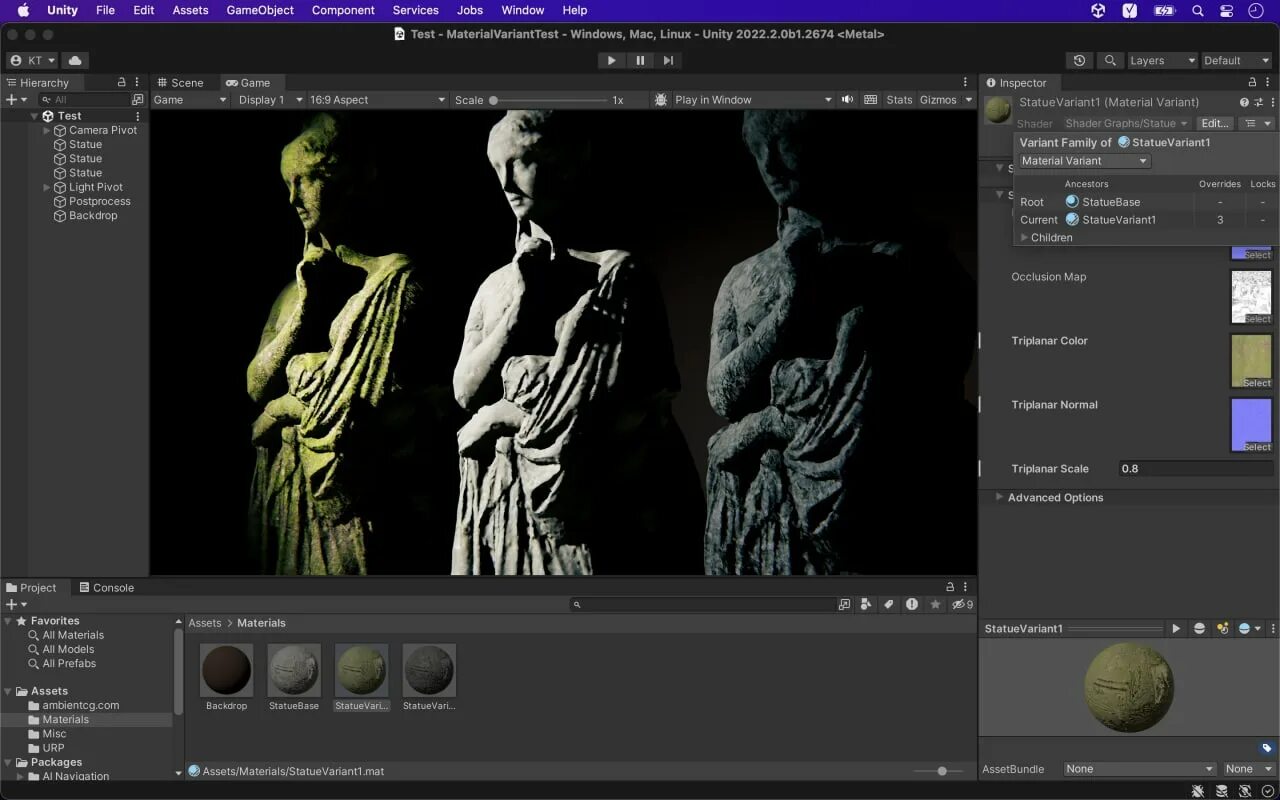
Task: Click the Step frame button
Action: tap(668, 60)
